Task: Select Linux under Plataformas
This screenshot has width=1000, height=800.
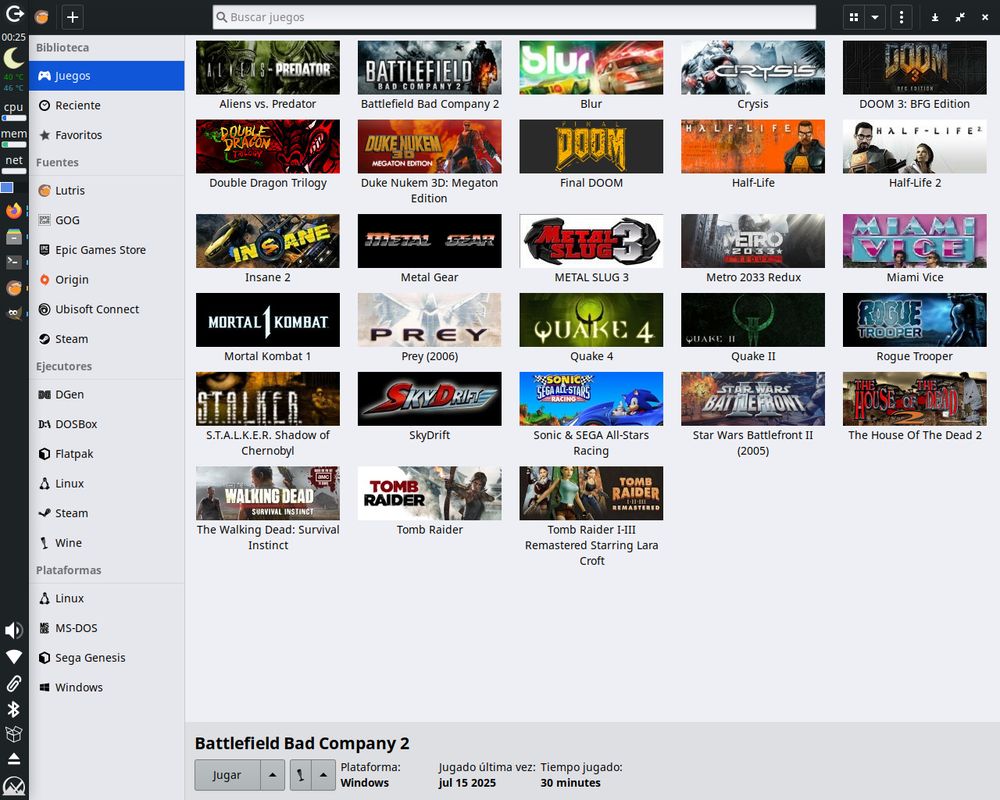Action: 107,598
